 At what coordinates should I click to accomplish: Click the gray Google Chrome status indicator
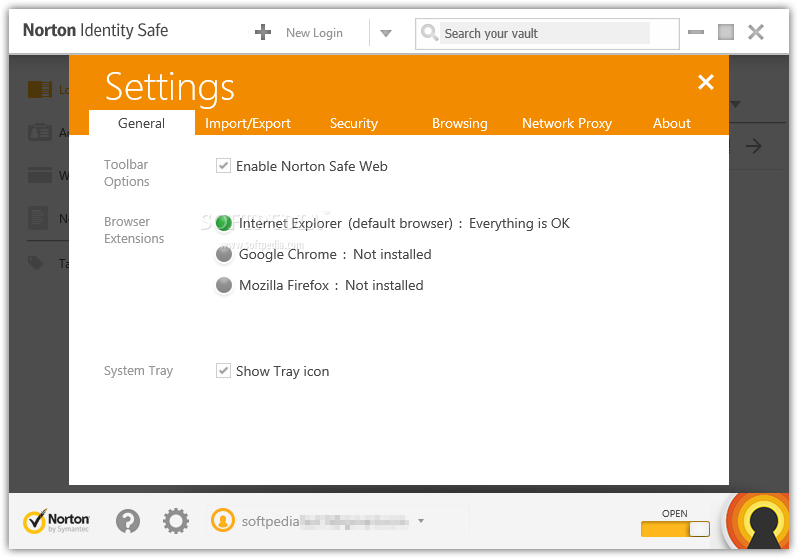tap(223, 254)
